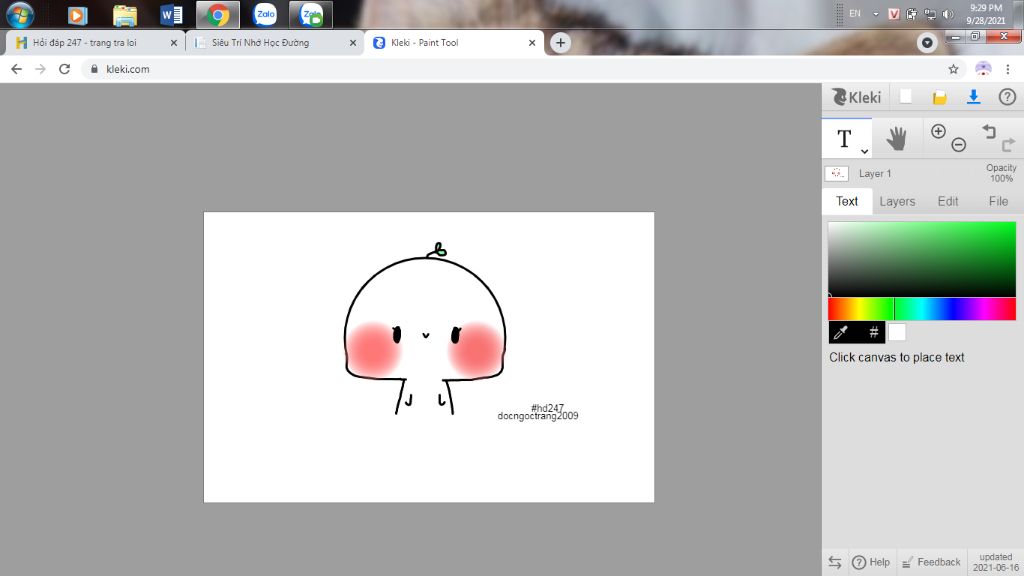The image size is (1024, 576).
Task: Click the white secondary color swatch
Action: 897,332
